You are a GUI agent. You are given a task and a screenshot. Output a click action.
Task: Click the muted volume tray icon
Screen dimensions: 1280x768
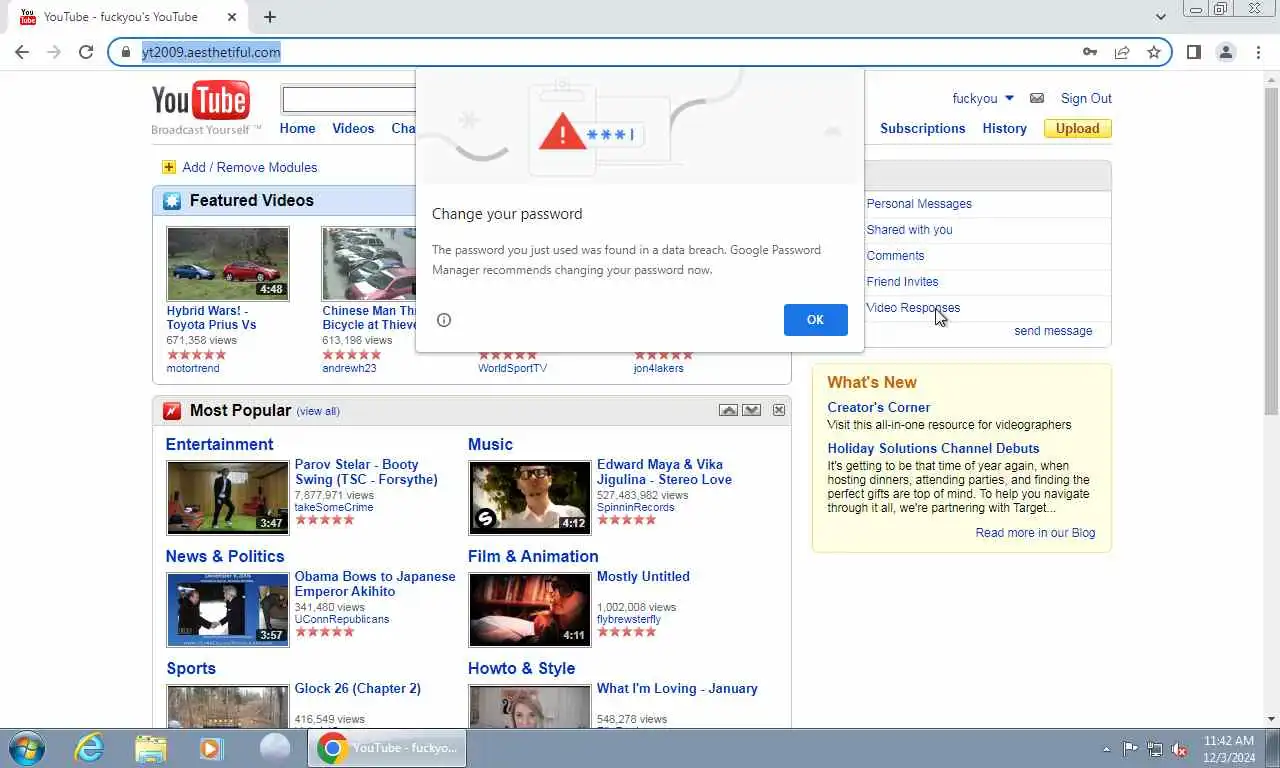(1179, 749)
